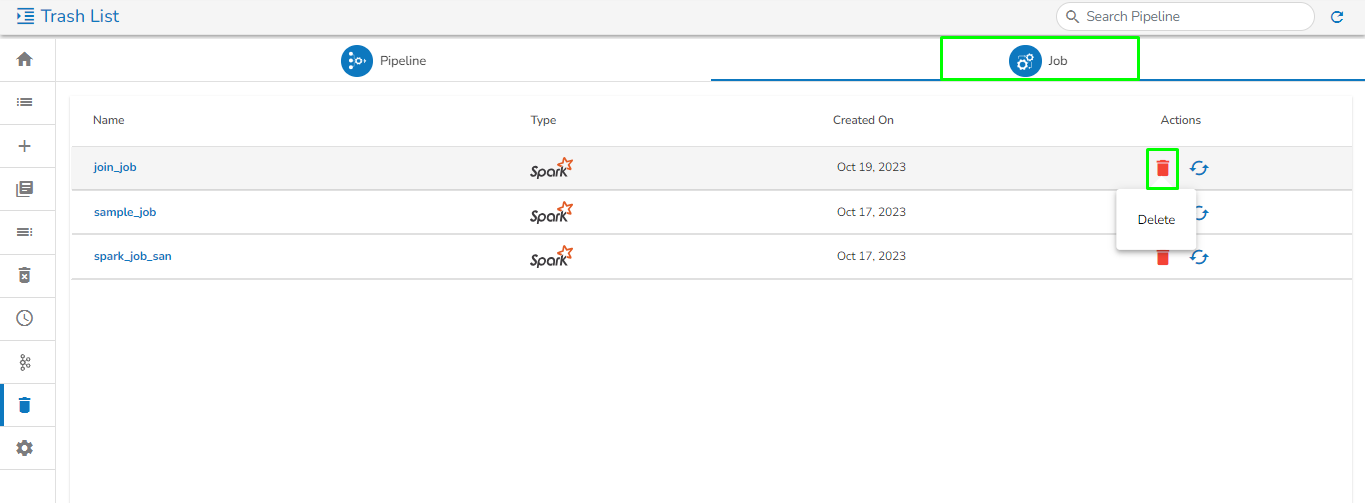Switch to the Job tab
1365x503 pixels.
coord(1039,61)
